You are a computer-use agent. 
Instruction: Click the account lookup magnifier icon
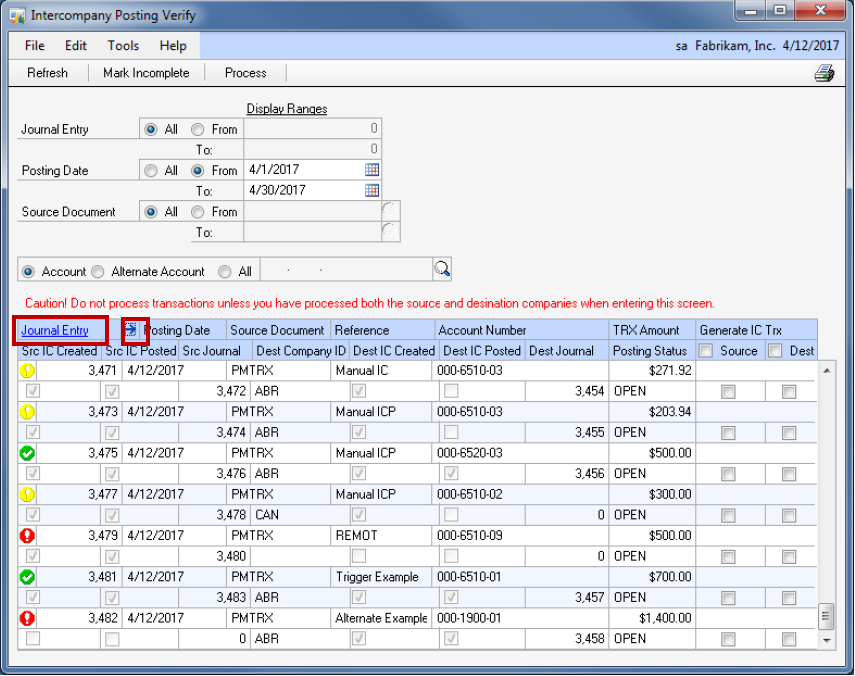(x=441, y=269)
